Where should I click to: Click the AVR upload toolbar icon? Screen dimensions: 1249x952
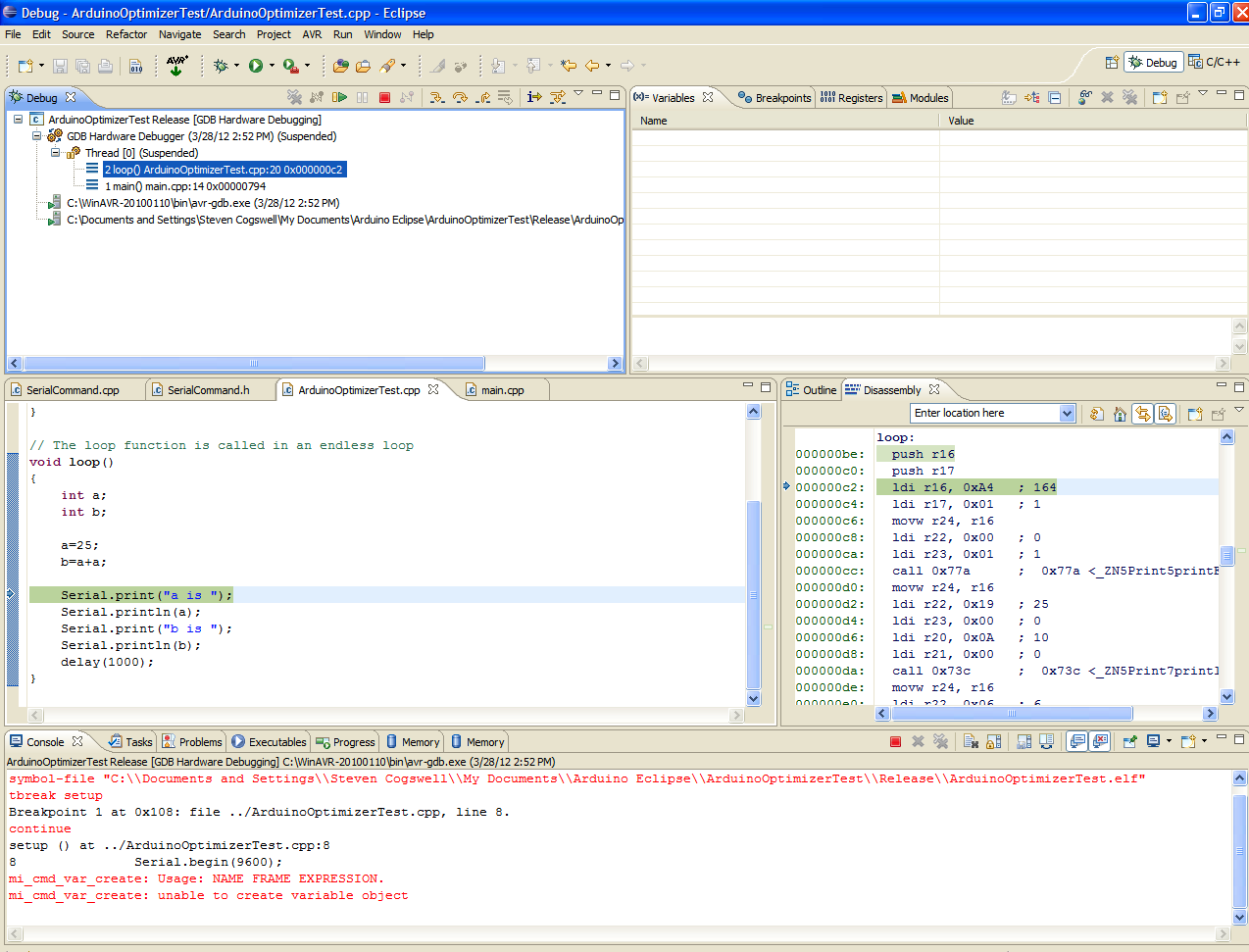(176, 66)
